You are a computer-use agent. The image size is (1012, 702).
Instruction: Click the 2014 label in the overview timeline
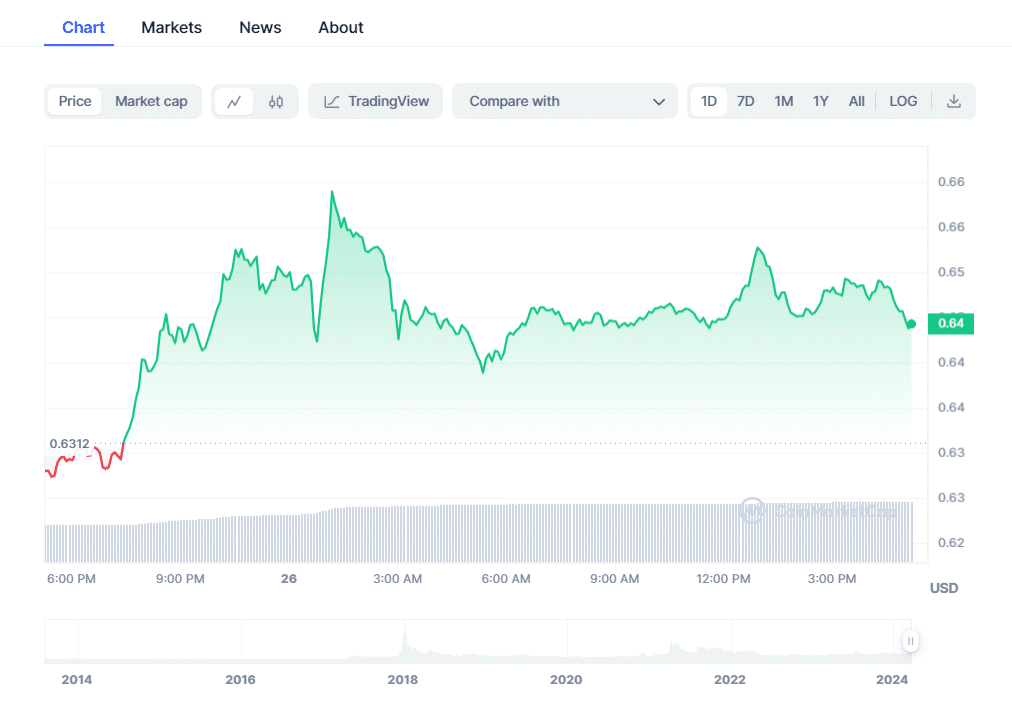click(77, 679)
